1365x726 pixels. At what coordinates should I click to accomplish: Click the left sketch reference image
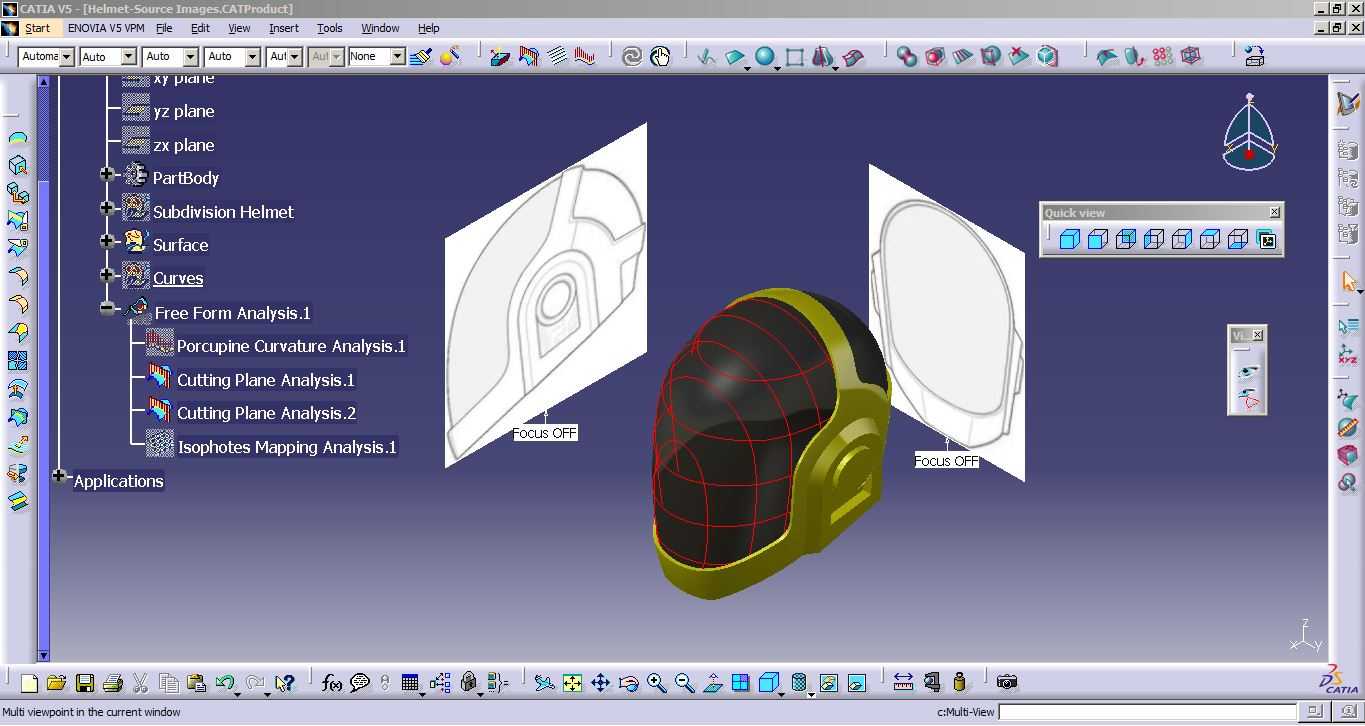click(546, 296)
